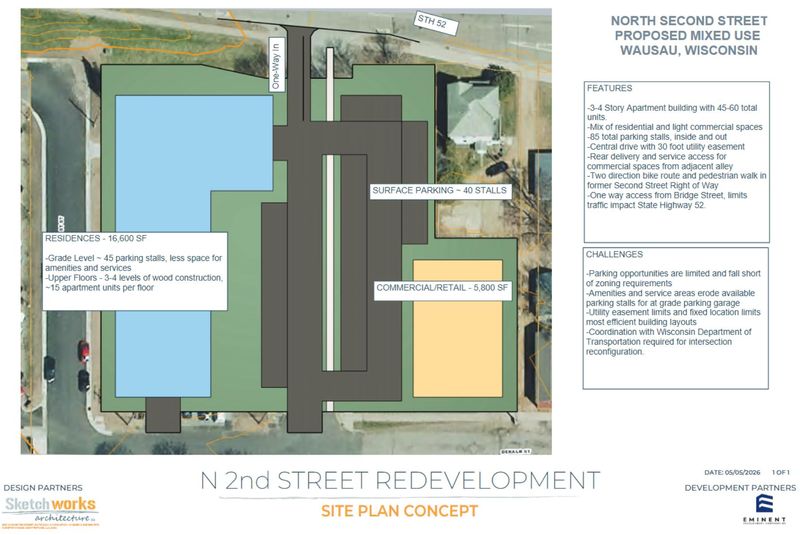Click the 3-4 Story Apartment building line
The height and width of the screenshot is (535, 800).
click(672, 113)
